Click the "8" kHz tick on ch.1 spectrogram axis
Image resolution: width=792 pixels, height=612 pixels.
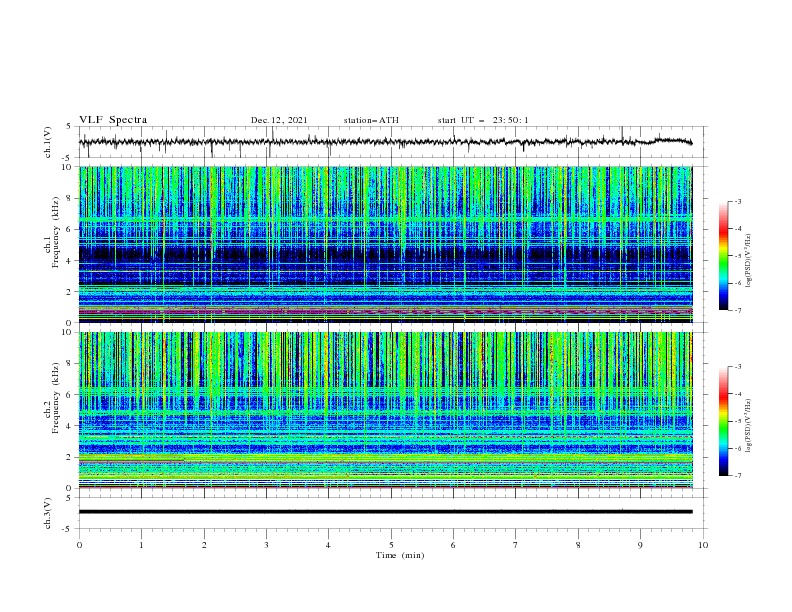pyautogui.click(x=70, y=198)
